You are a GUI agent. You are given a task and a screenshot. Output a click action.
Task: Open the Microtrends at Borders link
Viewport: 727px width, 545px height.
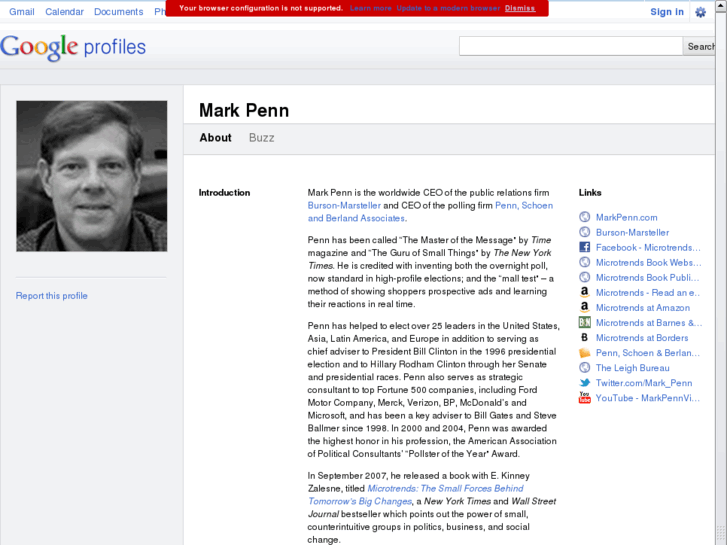pyautogui.click(x=642, y=338)
